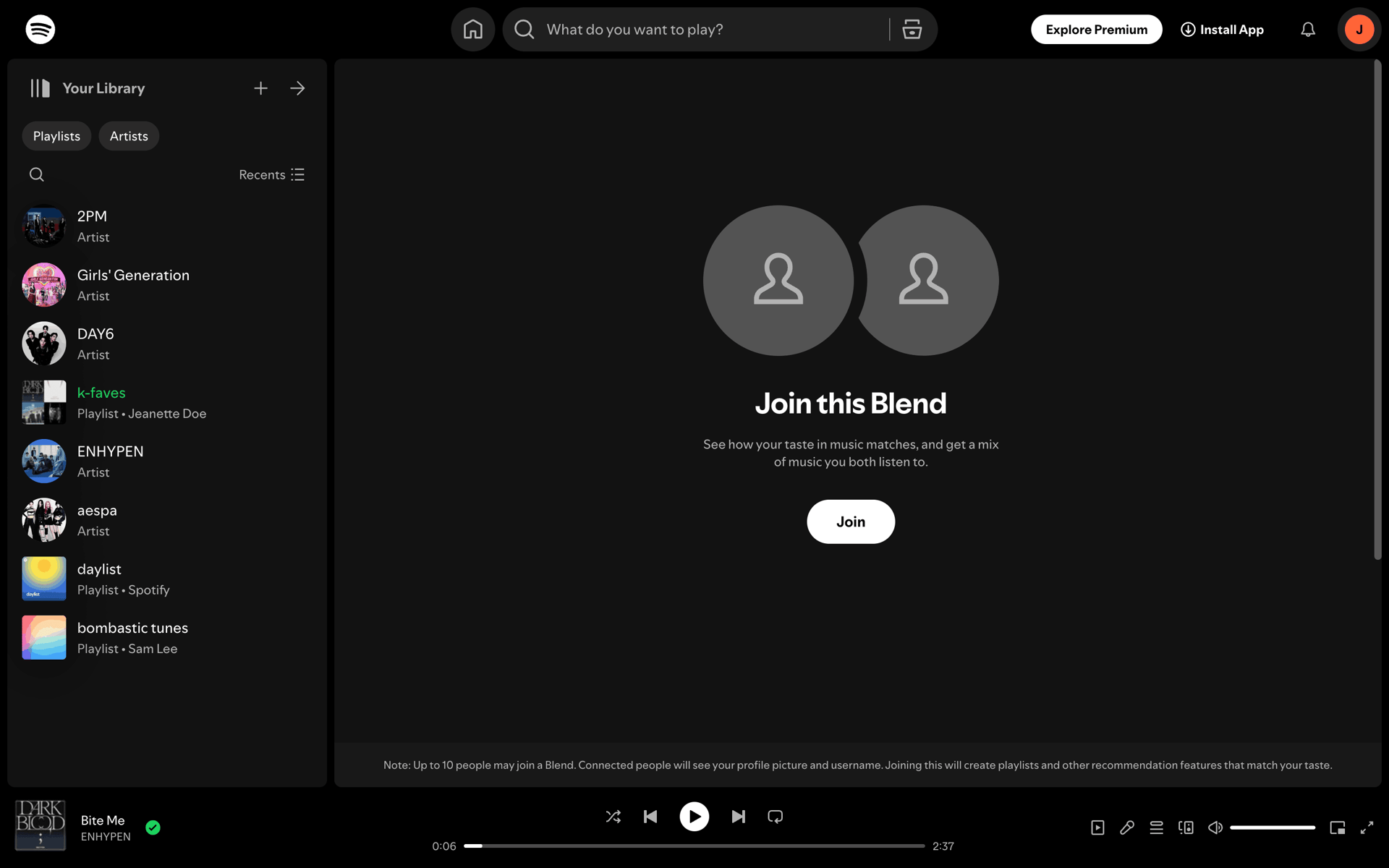Click the 2PM thumbnail image
The image size is (1389, 868).
click(44, 226)
